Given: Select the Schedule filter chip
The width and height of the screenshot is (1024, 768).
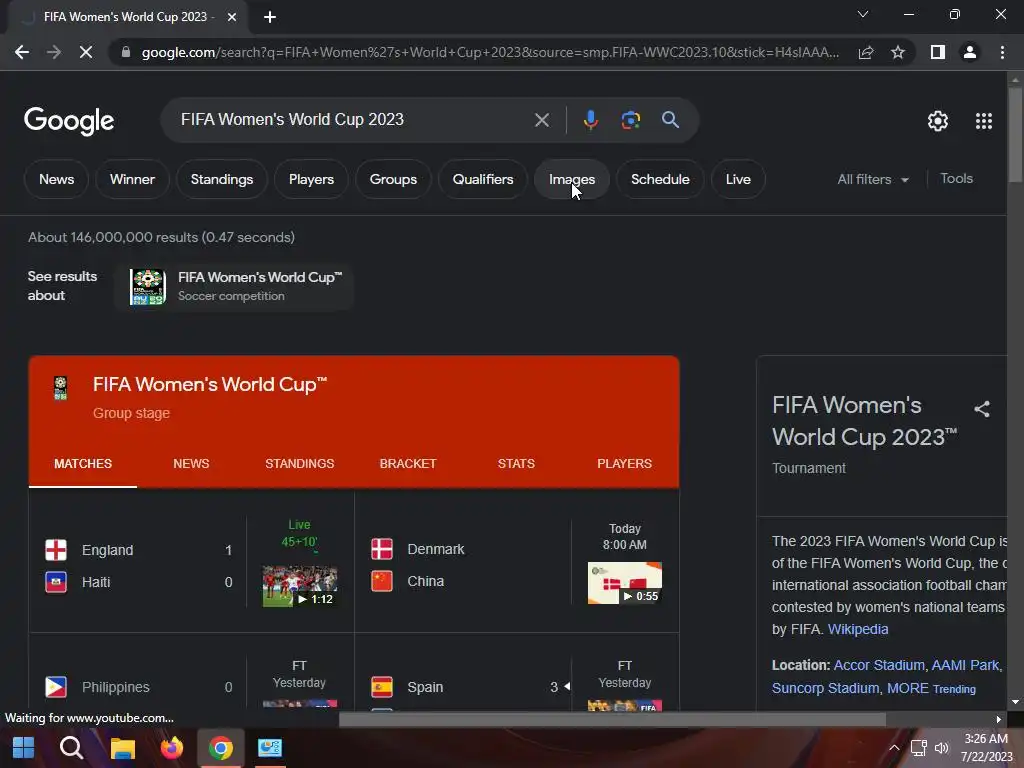Looking at the screenshot, I should tap(660, 179).
